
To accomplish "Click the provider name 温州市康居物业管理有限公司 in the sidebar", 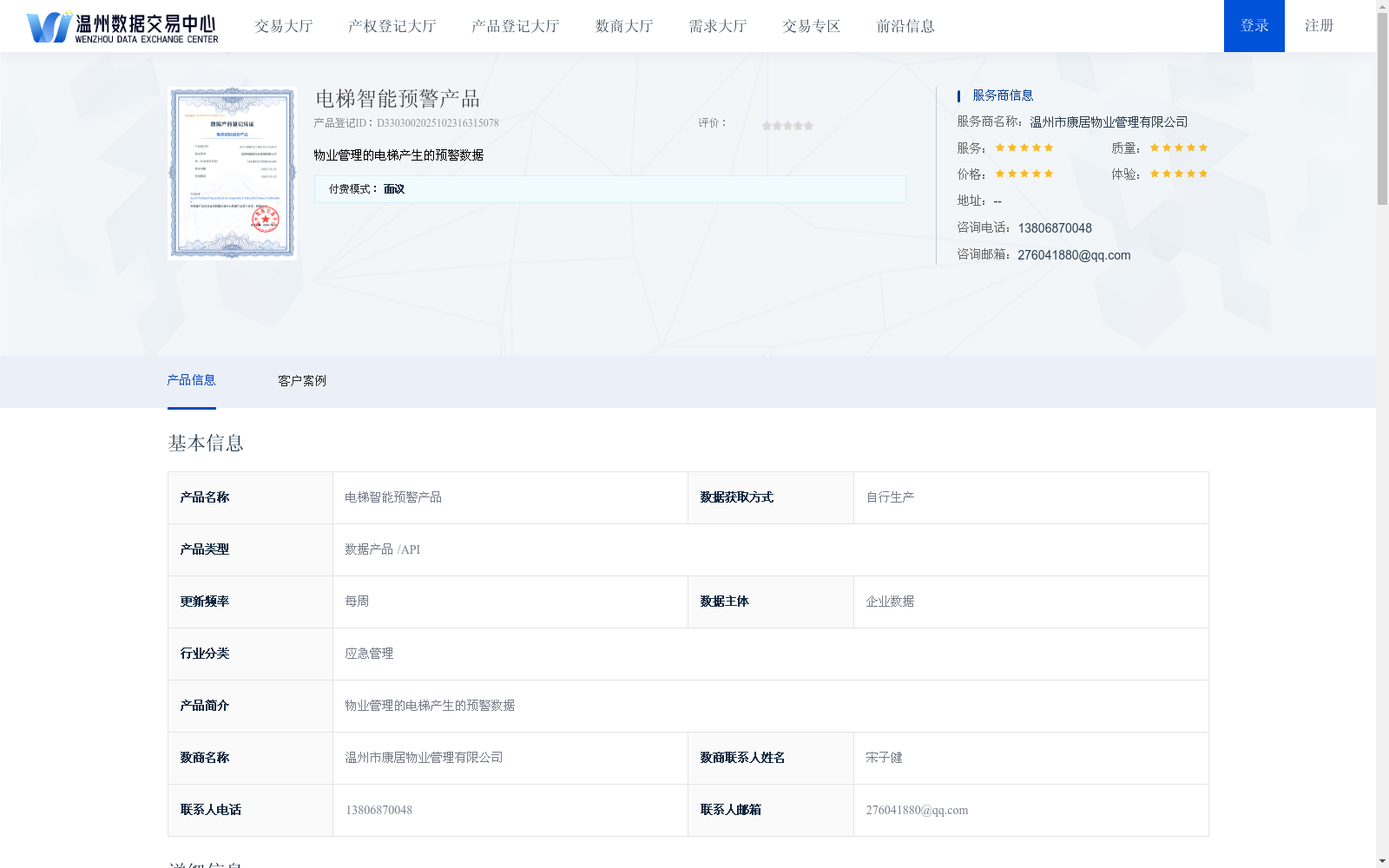I will pos(1109,122).
